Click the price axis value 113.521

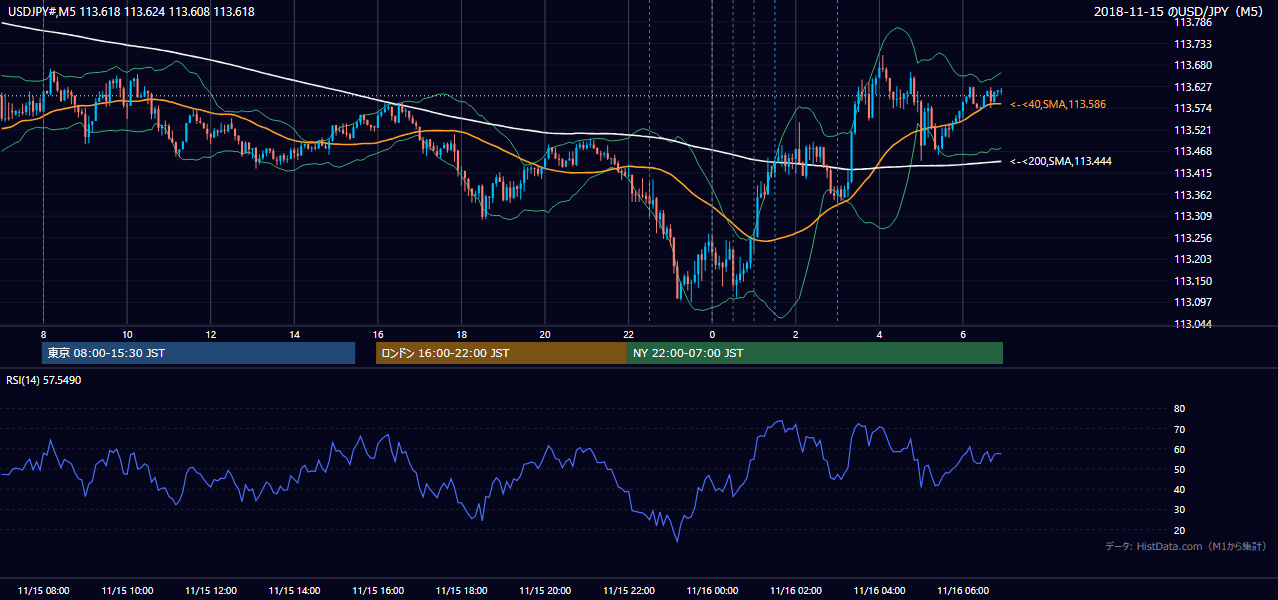1192,130
